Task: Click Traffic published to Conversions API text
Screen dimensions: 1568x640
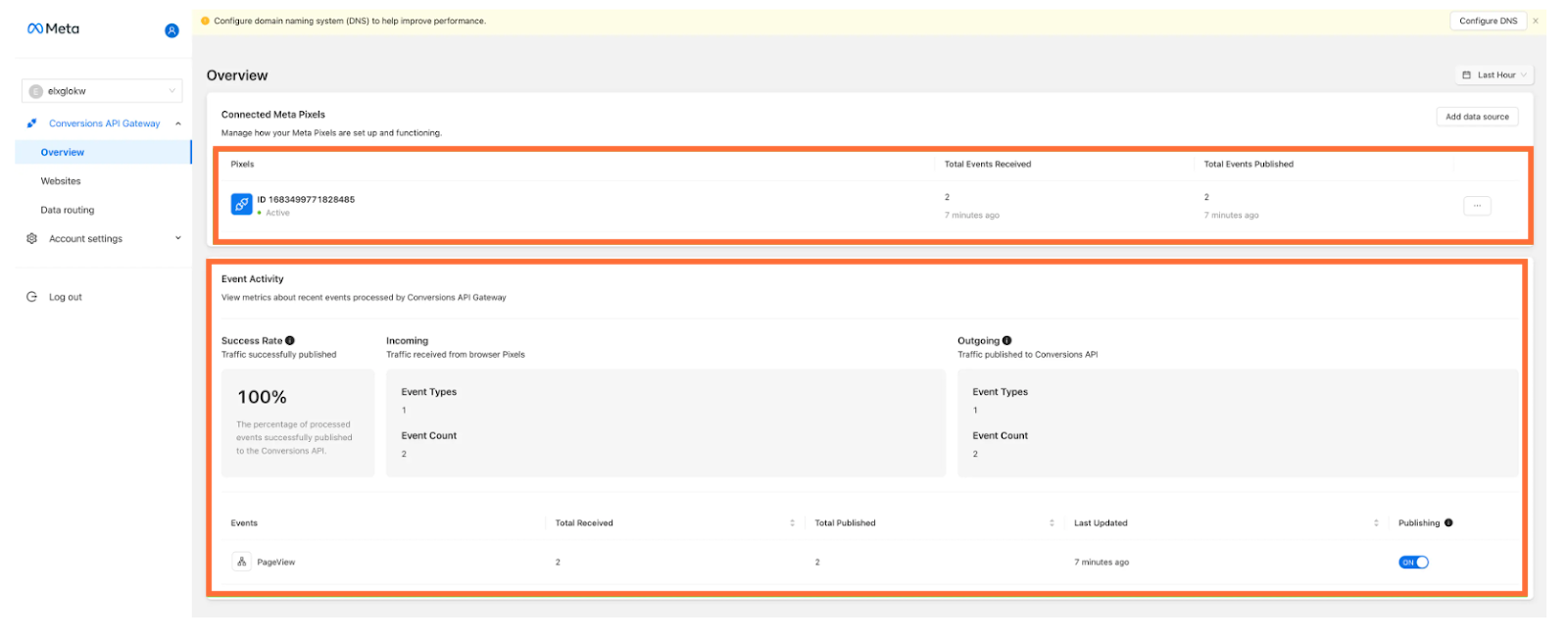Action: tap(1028, 355)
